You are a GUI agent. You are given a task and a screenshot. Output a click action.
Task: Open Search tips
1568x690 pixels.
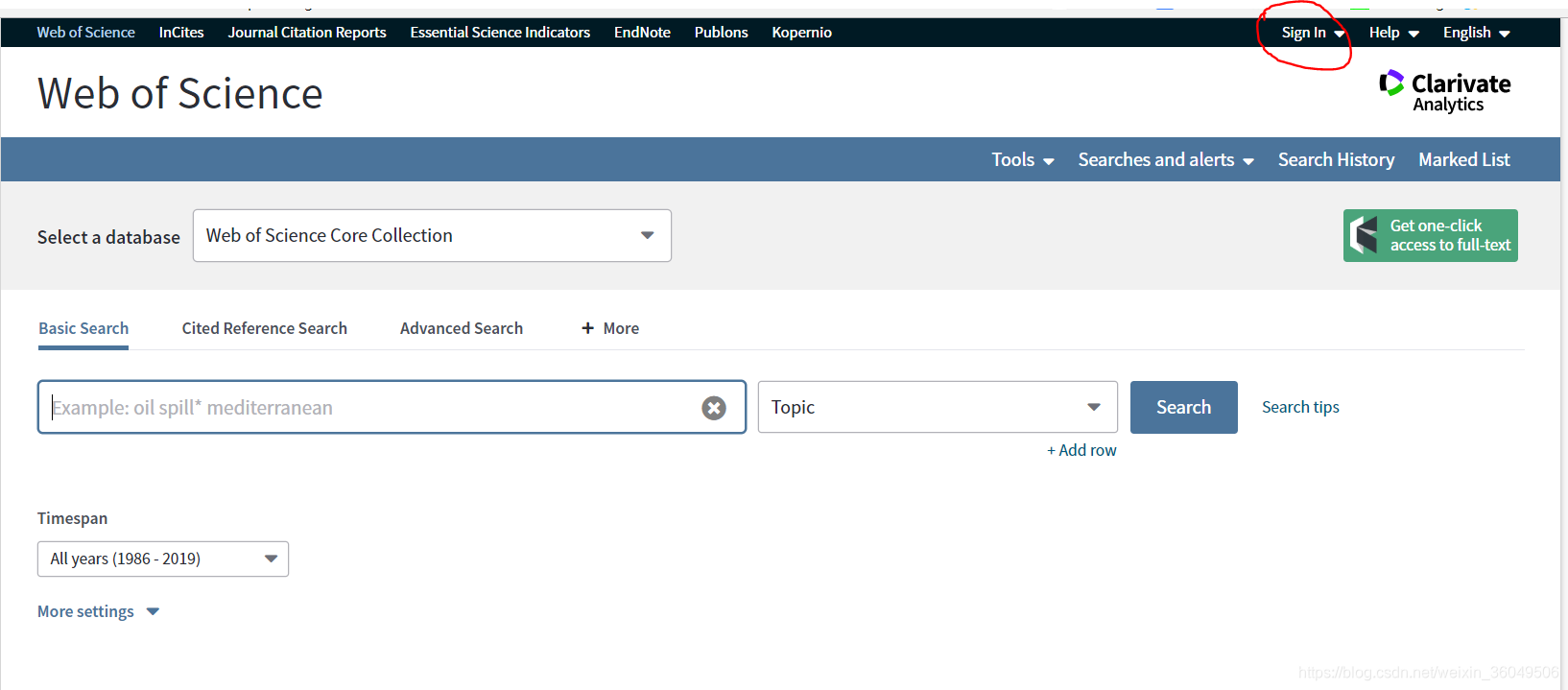(x=1300, y=407)
